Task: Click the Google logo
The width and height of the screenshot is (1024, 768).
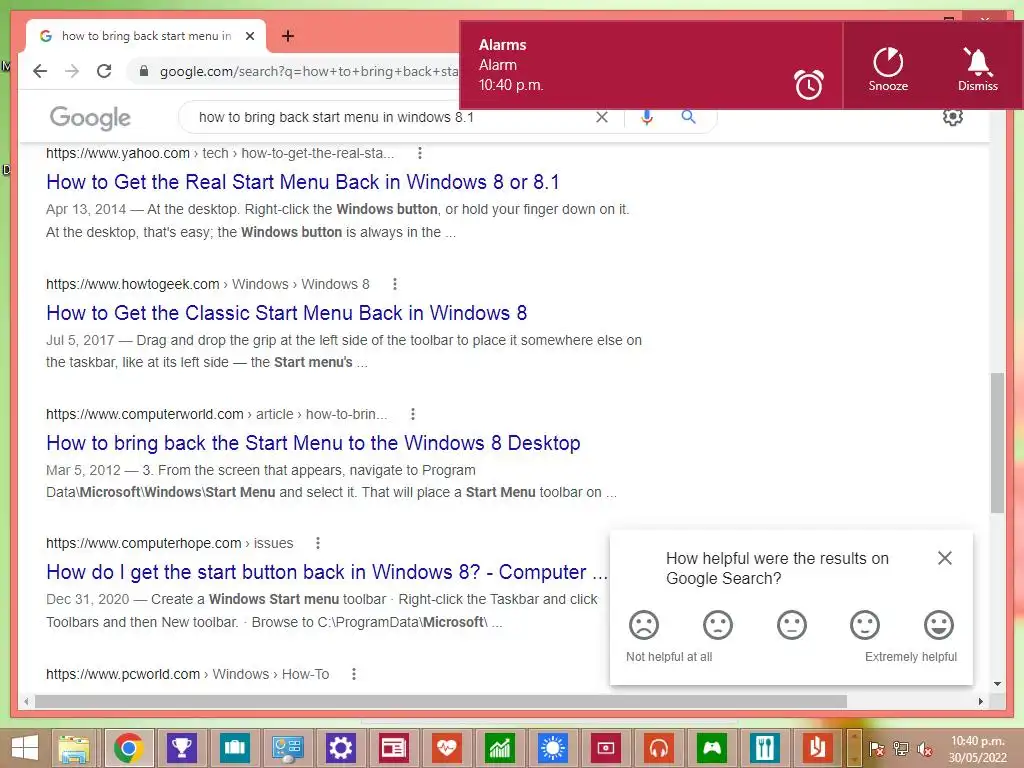Action: pyautogui.click(x=90, y=118)
